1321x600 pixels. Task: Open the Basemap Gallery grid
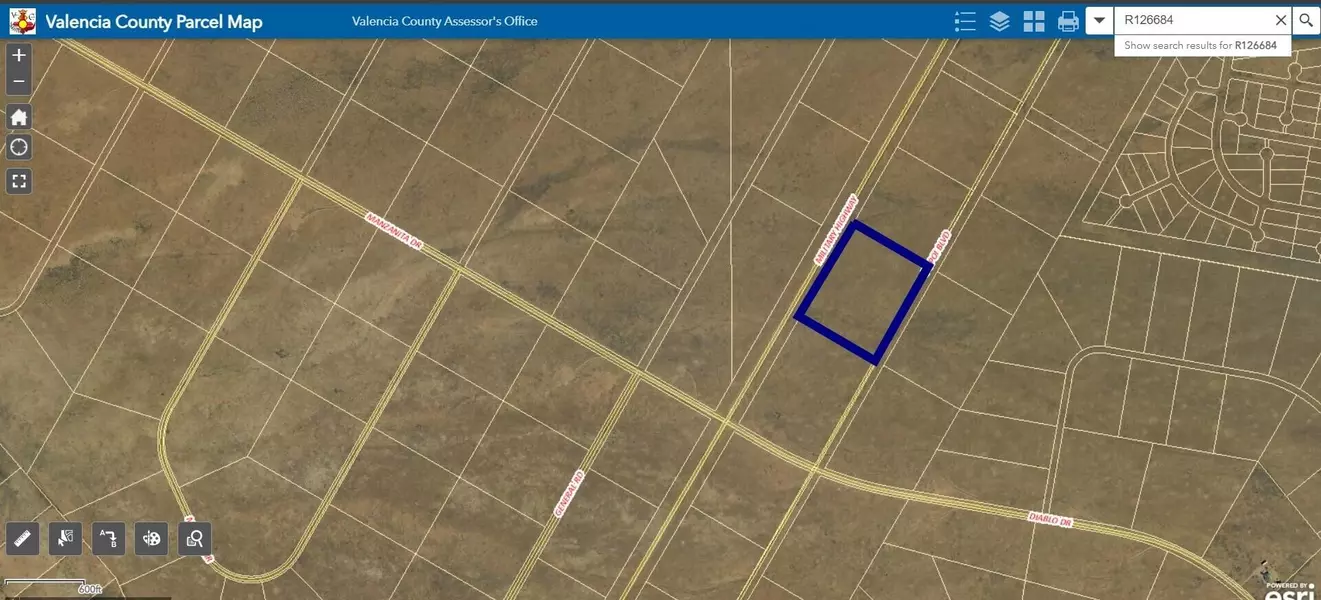pyautogui.click(x=1034, y=21)
